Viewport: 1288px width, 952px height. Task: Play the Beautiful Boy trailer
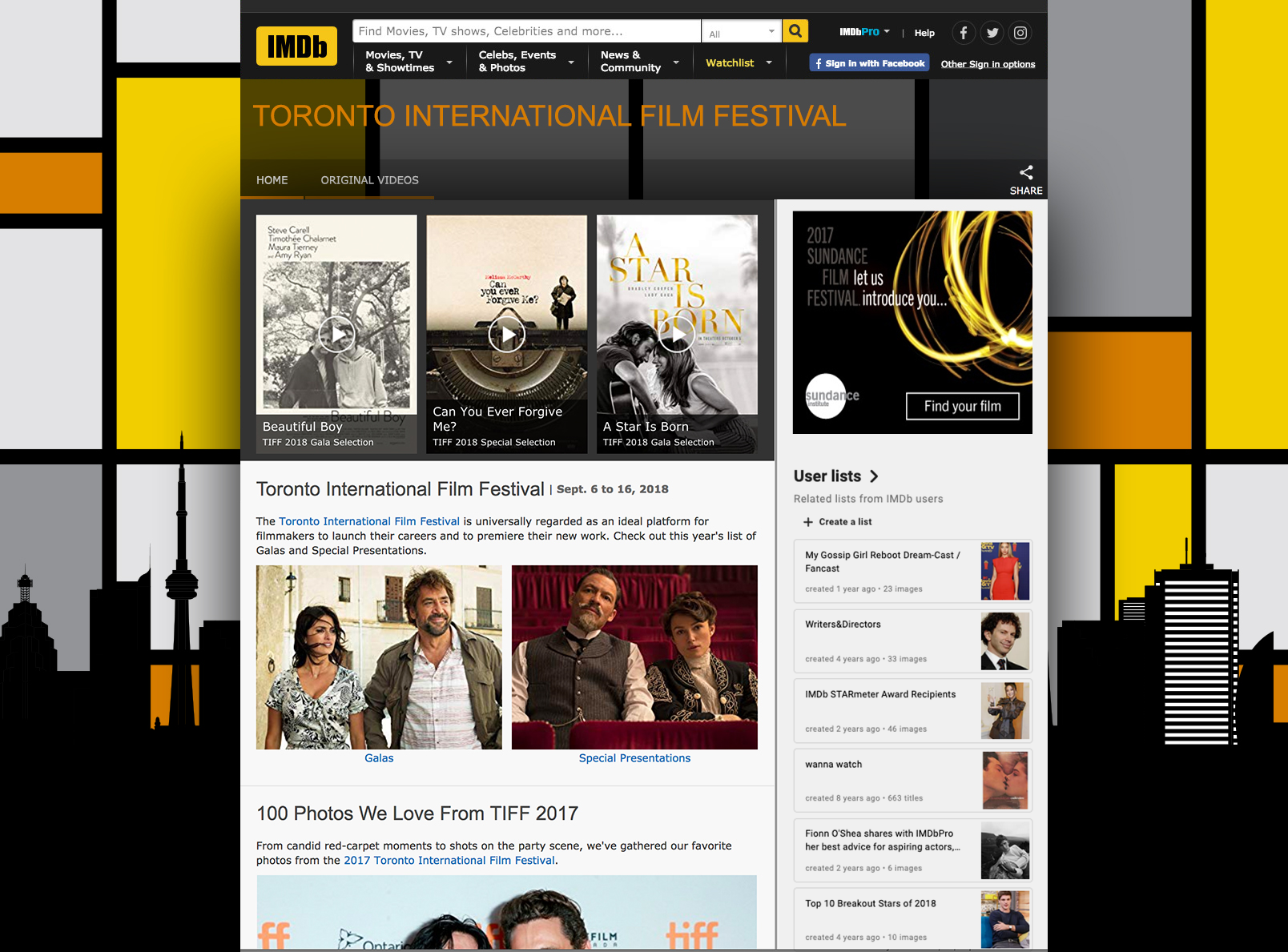point(336,334)
